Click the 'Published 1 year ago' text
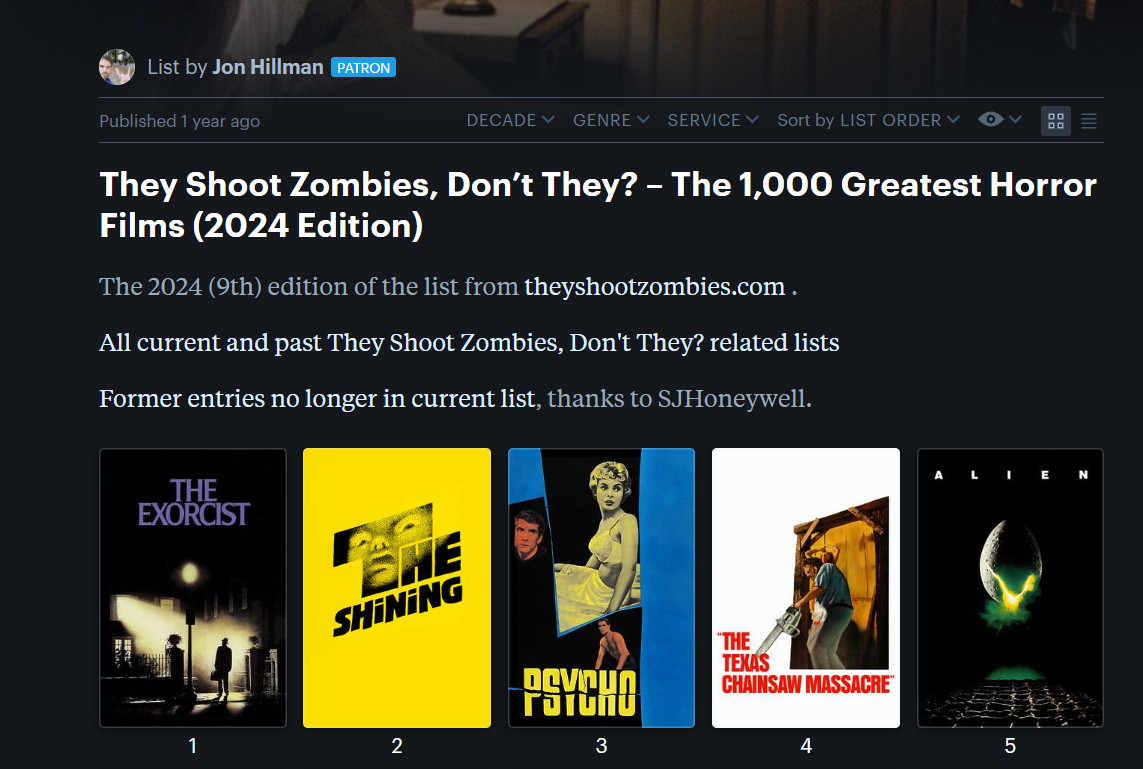This screenshot has height=769, width=1143. click(179, 121)
